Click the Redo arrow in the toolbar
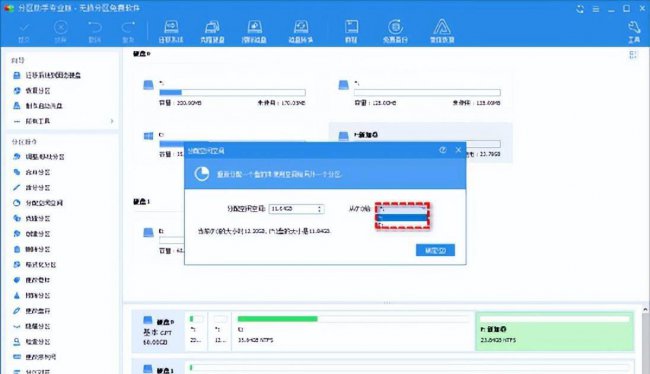Screen dimensions: 650x374 (x=128, y=32)
